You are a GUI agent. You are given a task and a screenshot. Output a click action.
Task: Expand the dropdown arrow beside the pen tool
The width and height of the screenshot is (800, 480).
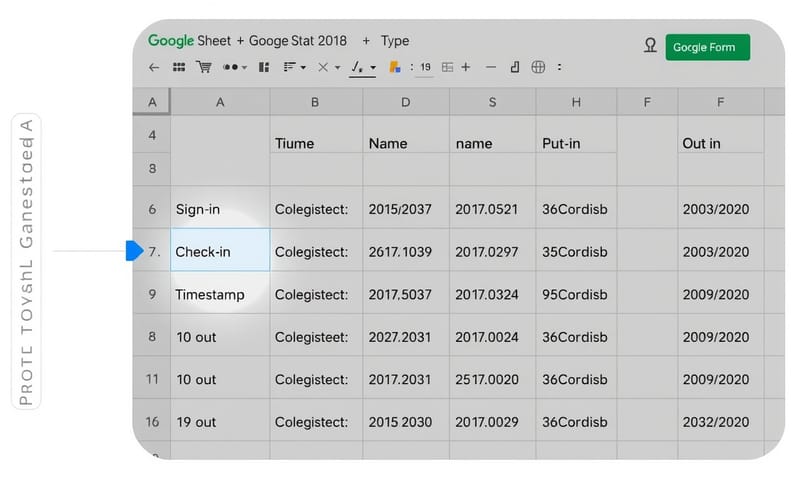373,68
